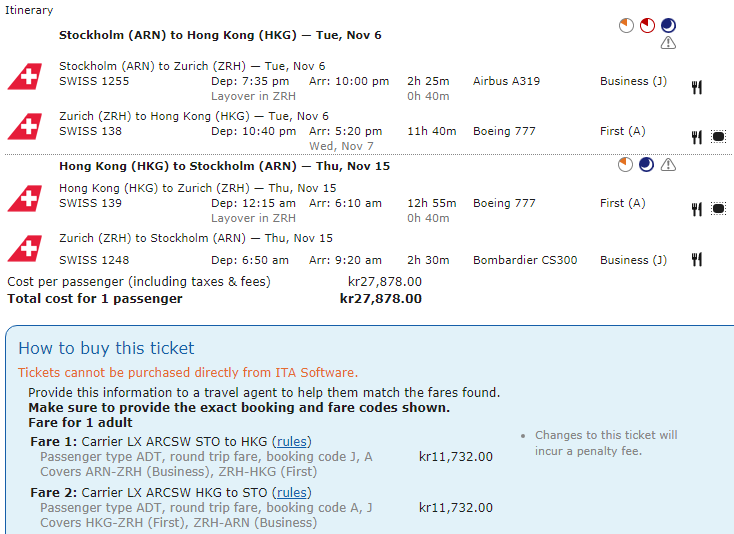Click the red clock icon on outbound trip
This screenshot has width=734, height=534.
click(647, 25)
